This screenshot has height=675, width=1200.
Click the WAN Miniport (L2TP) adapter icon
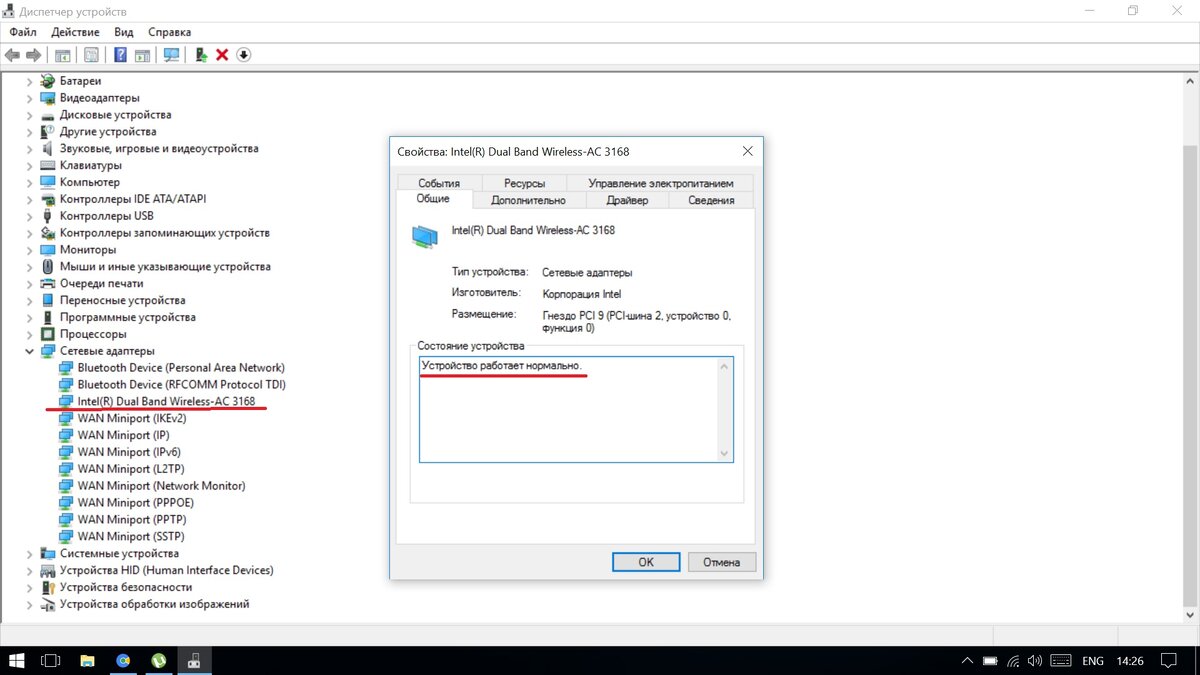[x=66, y=469]
